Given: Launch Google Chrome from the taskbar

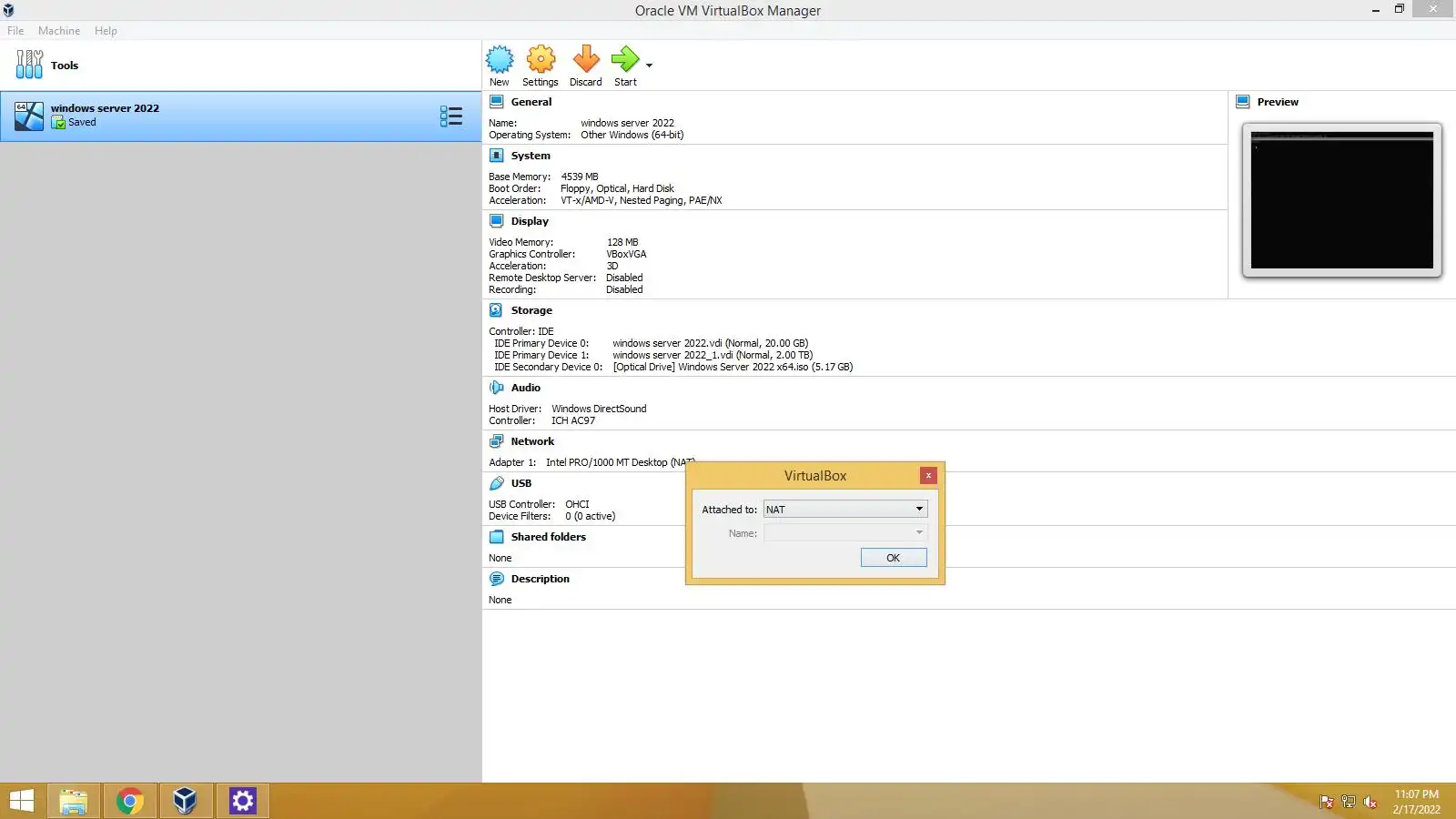Looking at the screenshot, I should pyautogui.click(x=129, y=801).
